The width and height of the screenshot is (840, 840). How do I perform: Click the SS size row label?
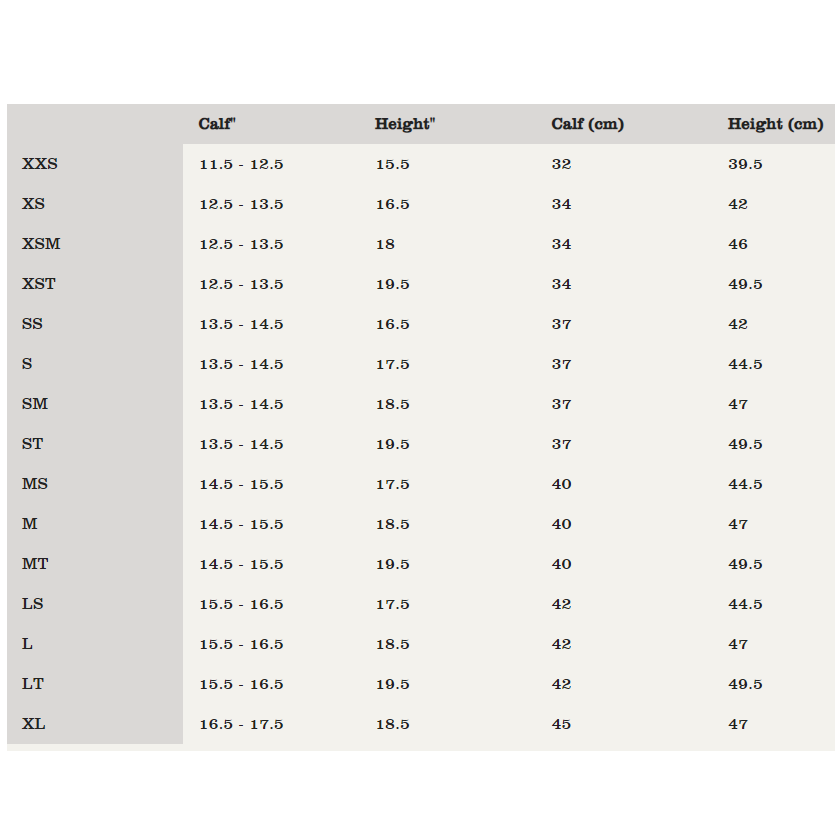[x=32, y=324]
